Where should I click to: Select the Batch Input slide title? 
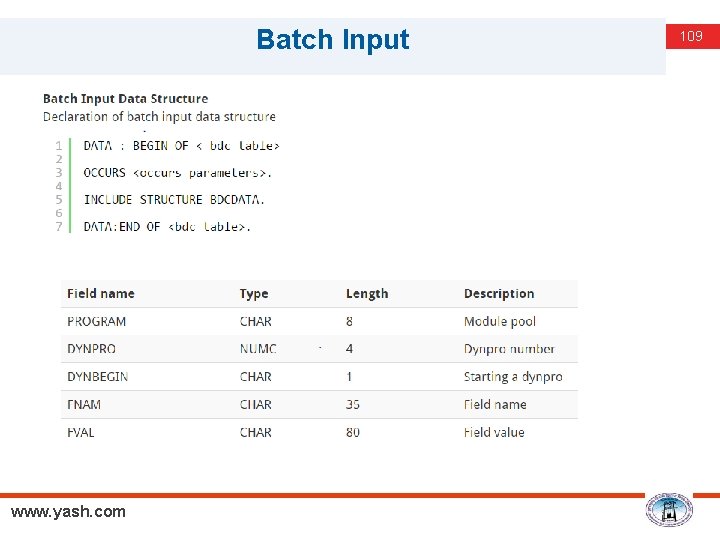point(333,39)
